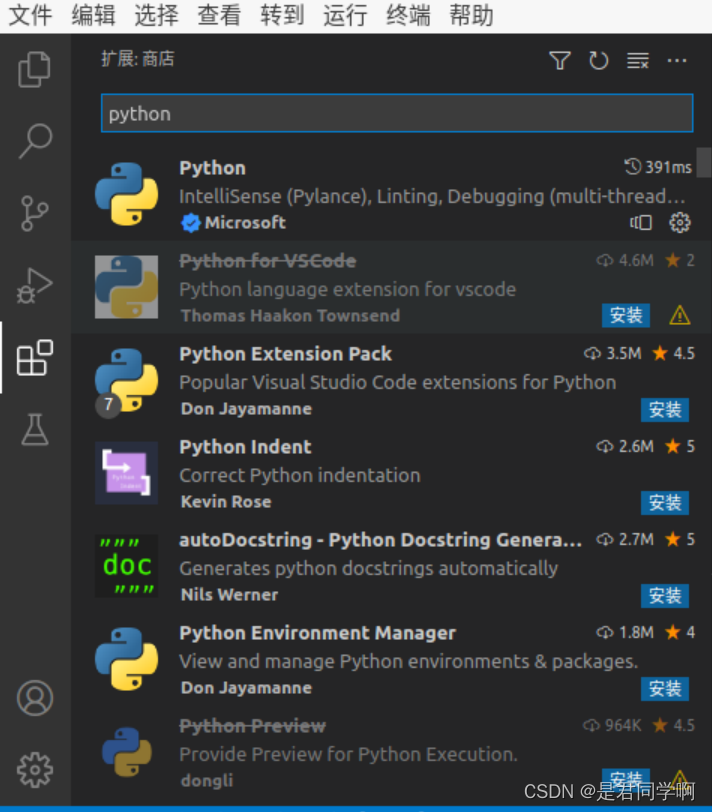Open the 终端 menu
The width and height of the screenshot is (712, 812).
[408, 14]
